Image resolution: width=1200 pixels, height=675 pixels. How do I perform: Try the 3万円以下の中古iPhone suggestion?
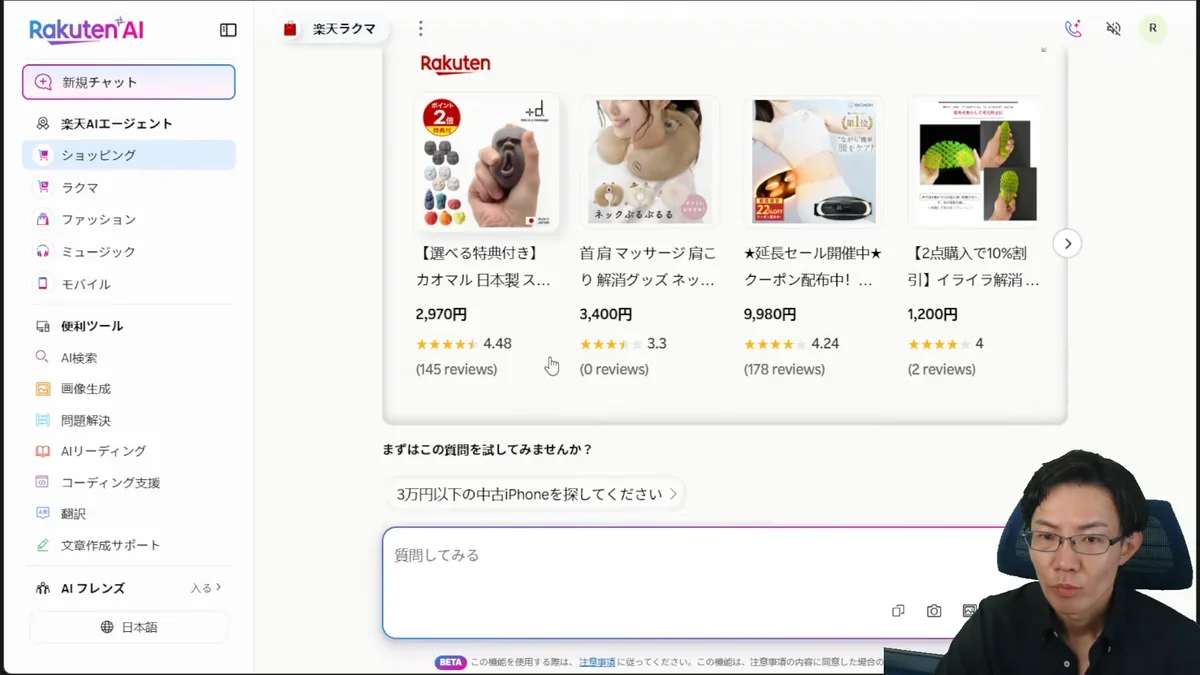[x=536, y=494]
